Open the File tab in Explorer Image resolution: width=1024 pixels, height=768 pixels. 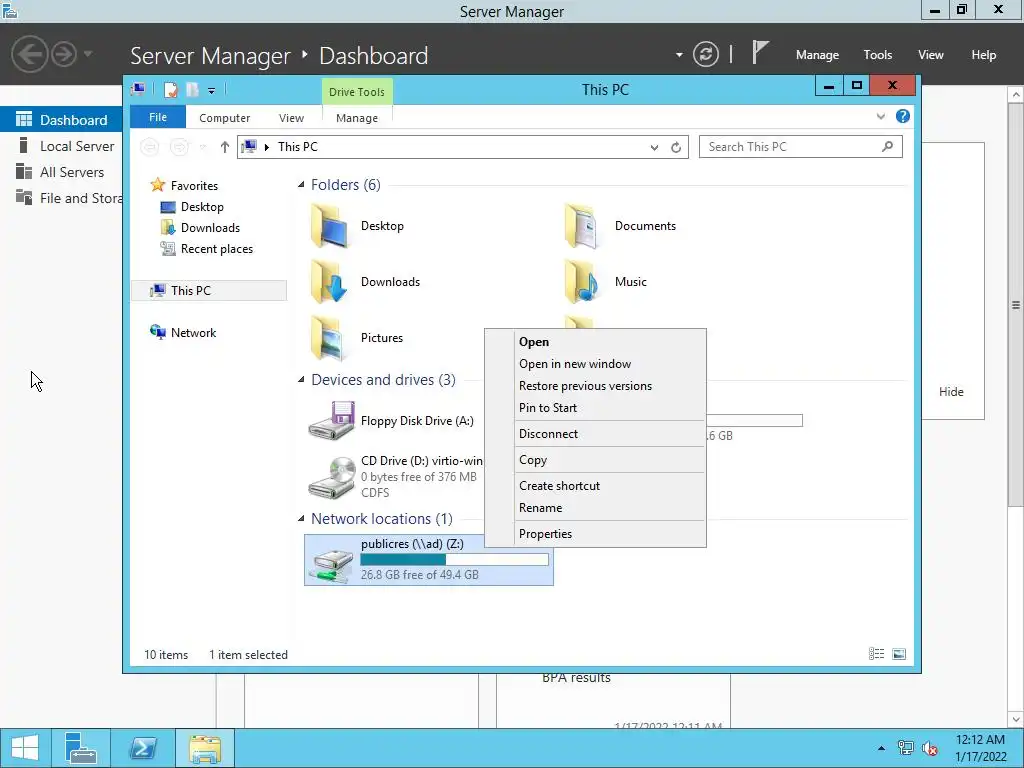pos(158,117)
